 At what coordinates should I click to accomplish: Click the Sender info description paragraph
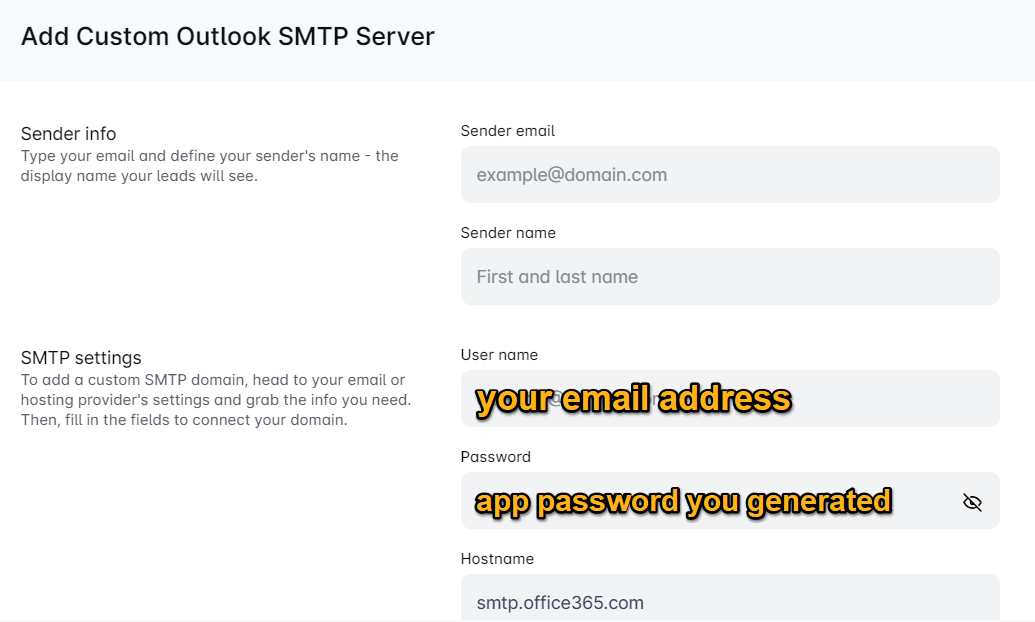(210, 167)
